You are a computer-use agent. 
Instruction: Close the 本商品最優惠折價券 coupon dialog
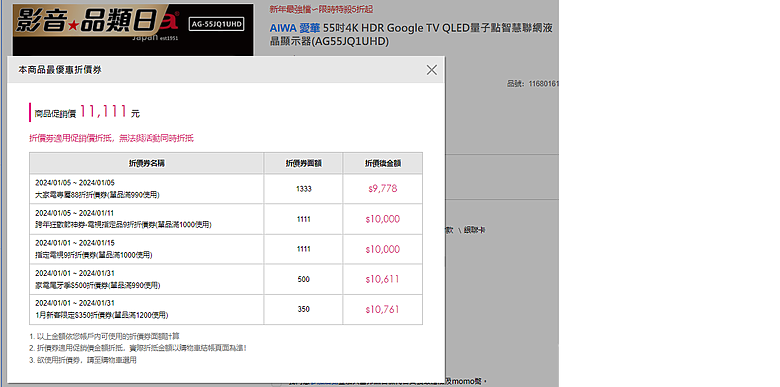[431, 70]
